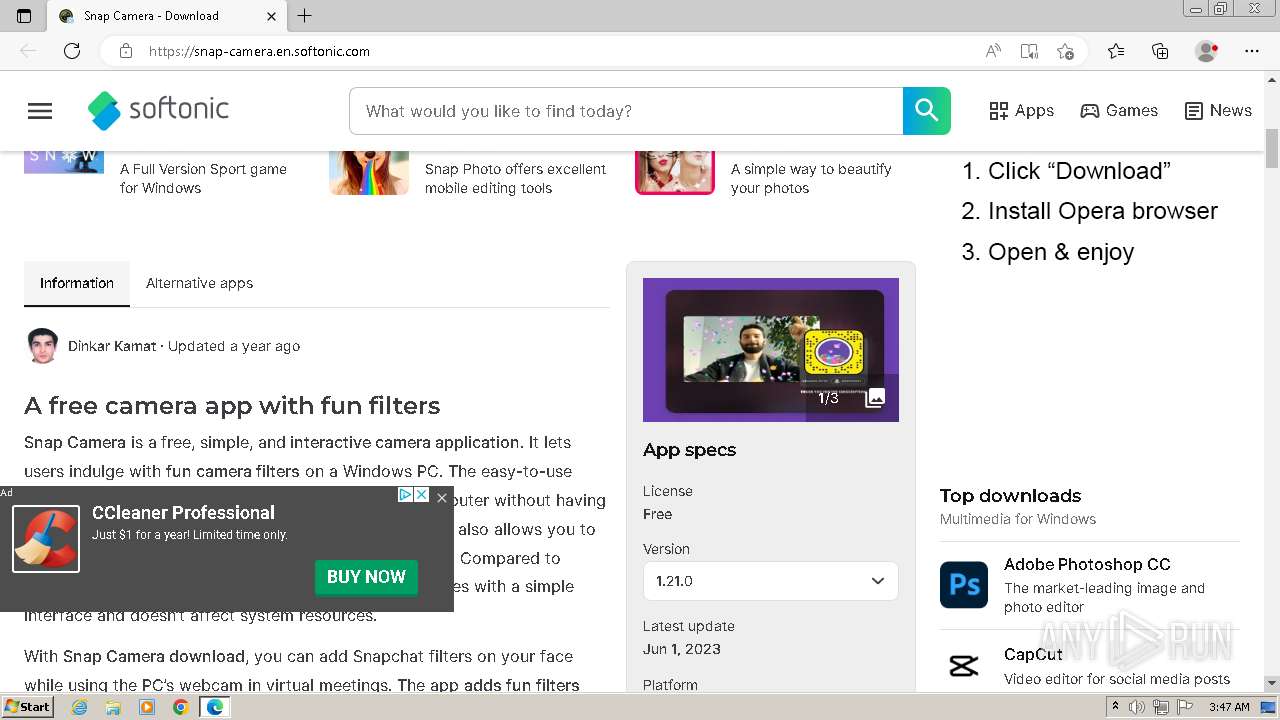Click the network tray icon
Image resolution: width=1280 pixels, height=720 pixels.
(x=1161, y=707)
